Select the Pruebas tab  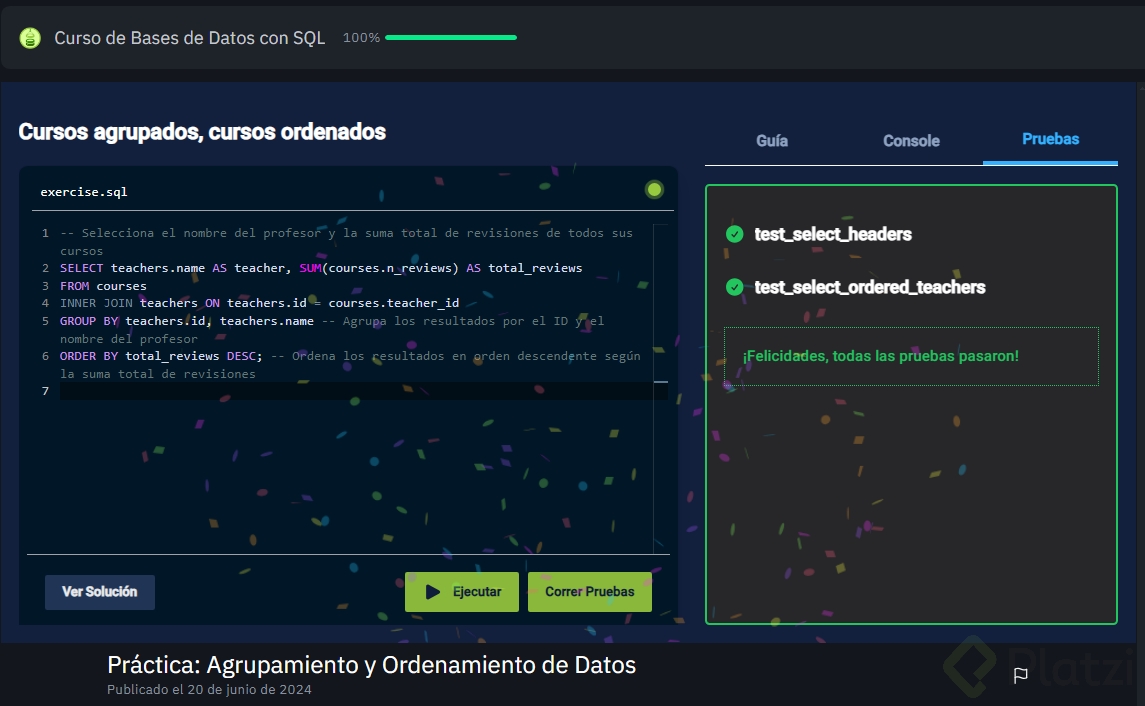1050,139
